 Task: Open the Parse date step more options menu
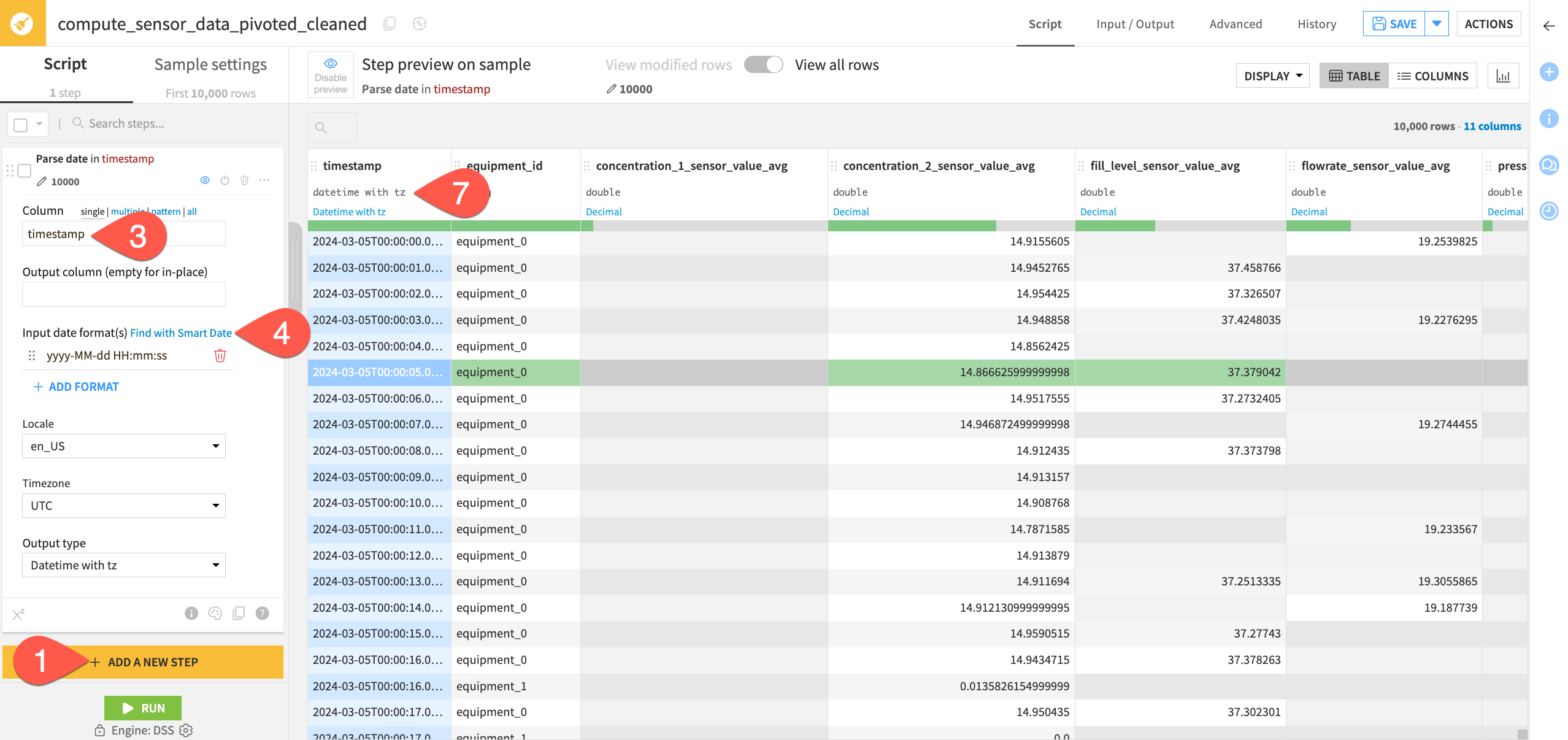click(x=264, y=180)
